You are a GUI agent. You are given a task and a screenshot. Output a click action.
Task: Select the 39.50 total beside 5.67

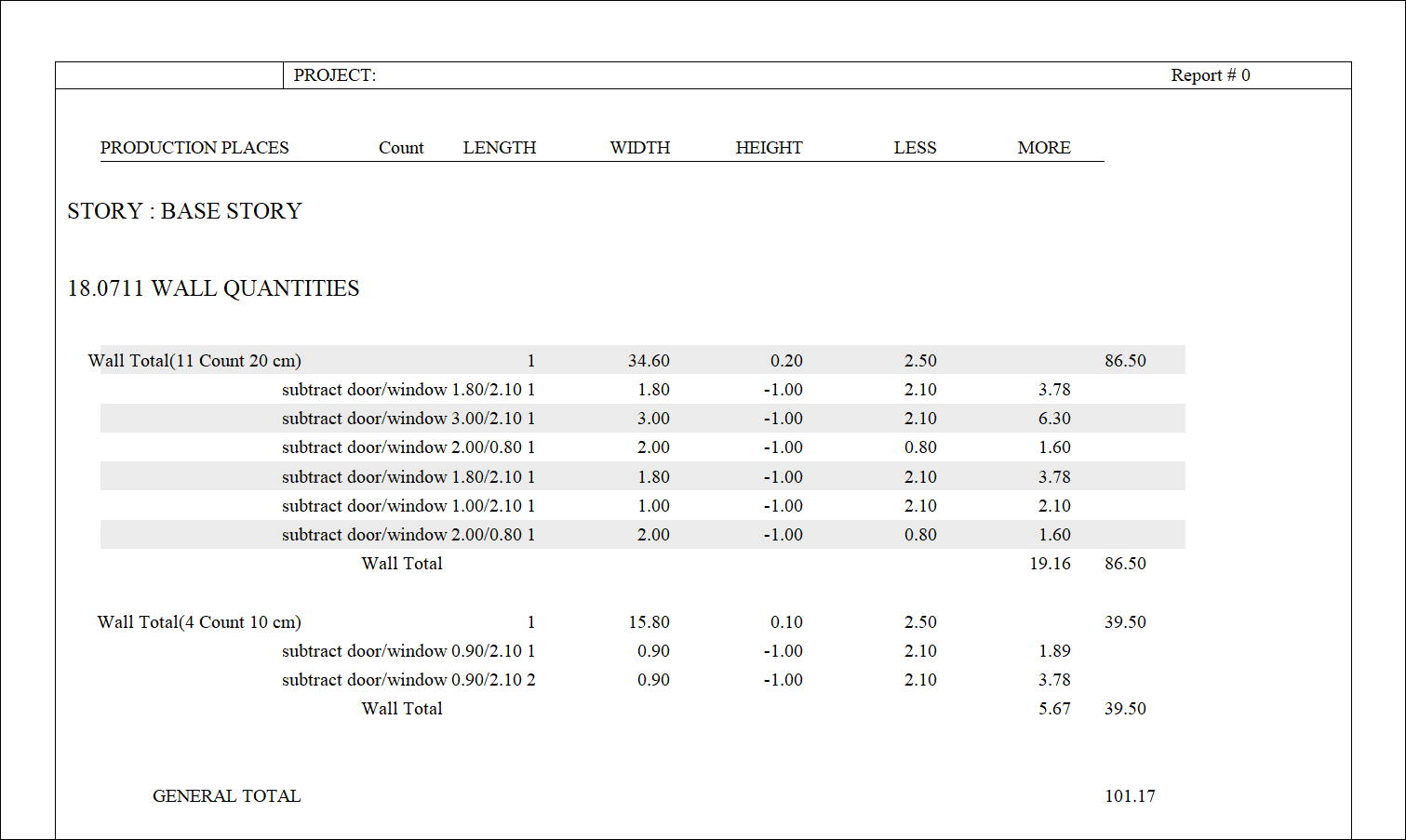coord(1125,709)
